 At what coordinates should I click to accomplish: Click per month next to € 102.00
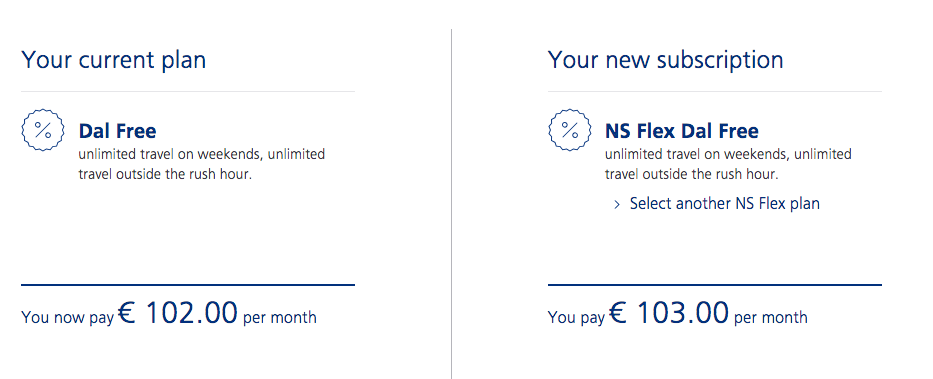coord(280,317)
